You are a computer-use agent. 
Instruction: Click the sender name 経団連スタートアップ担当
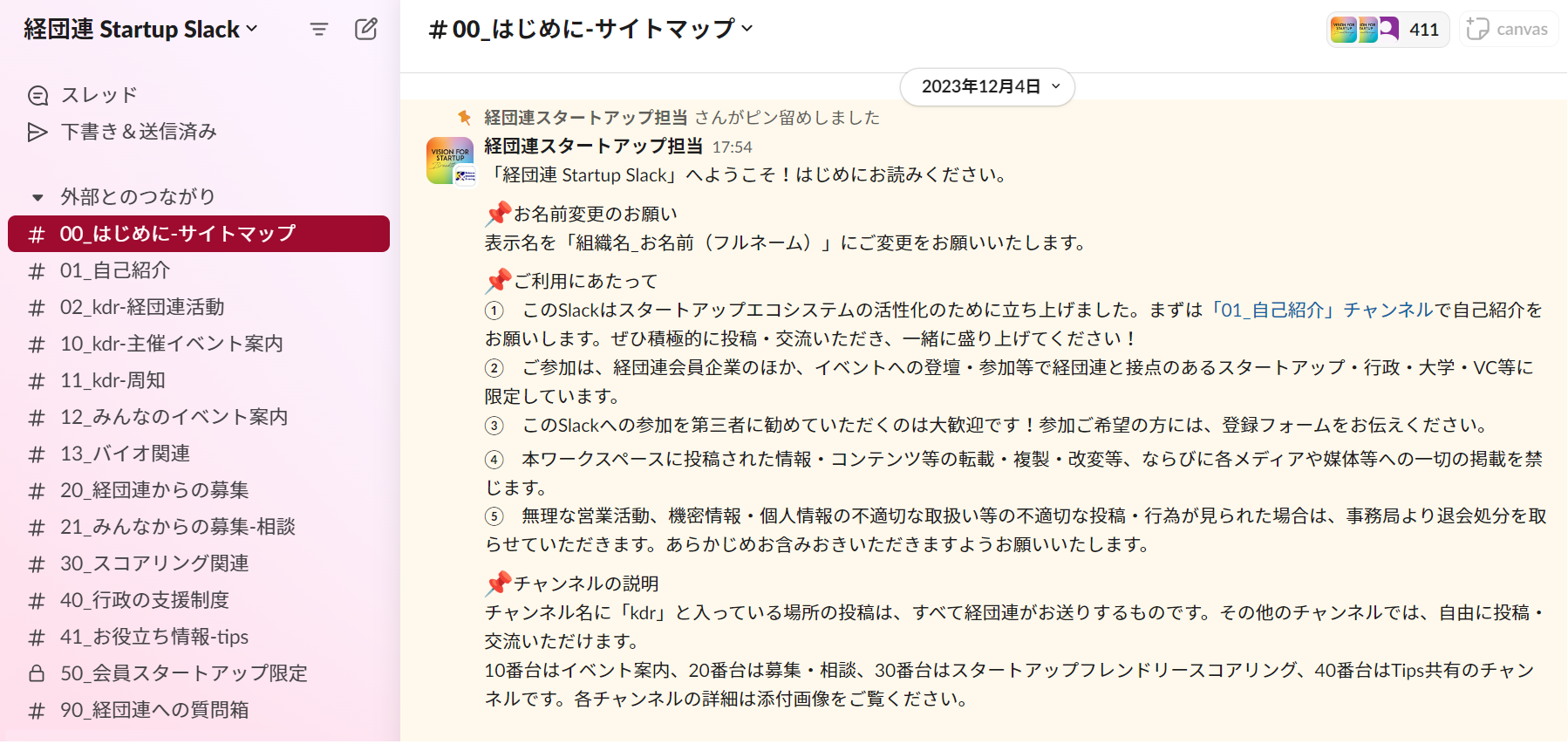pyautogui.click(x=594, y=146)
